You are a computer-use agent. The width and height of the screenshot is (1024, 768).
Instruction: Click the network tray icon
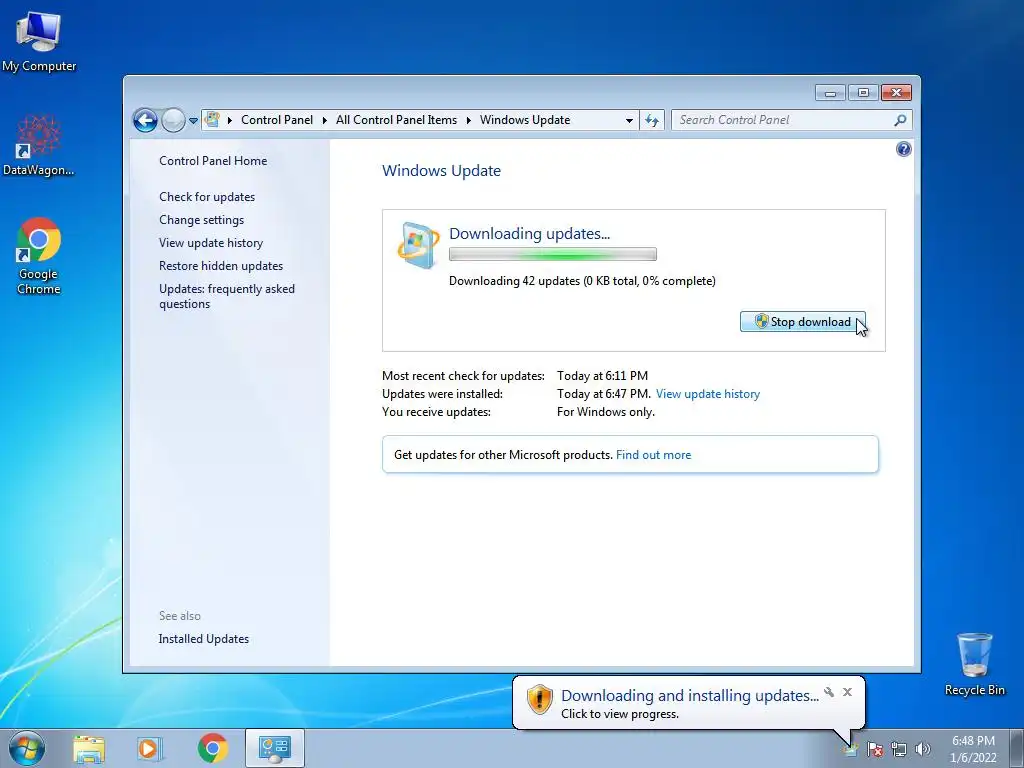click(899, 749)
